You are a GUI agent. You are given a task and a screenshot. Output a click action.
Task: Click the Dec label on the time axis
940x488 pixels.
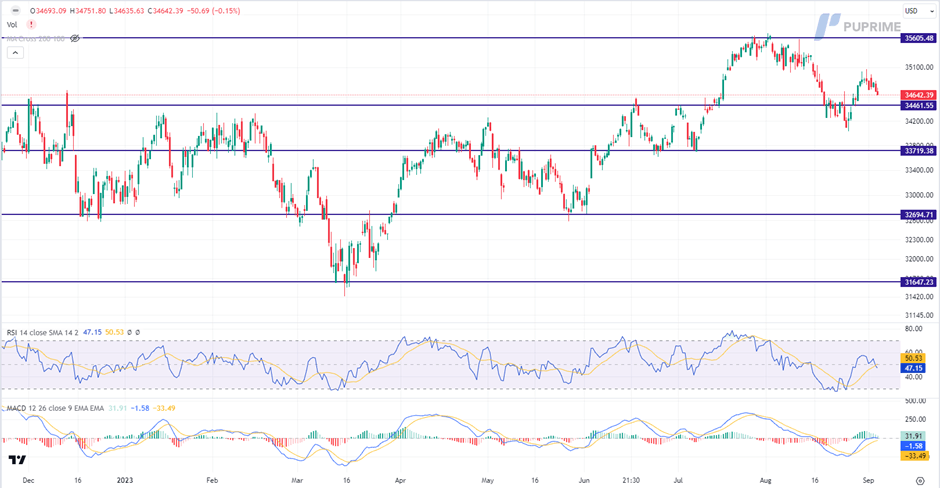pos(28,480)
